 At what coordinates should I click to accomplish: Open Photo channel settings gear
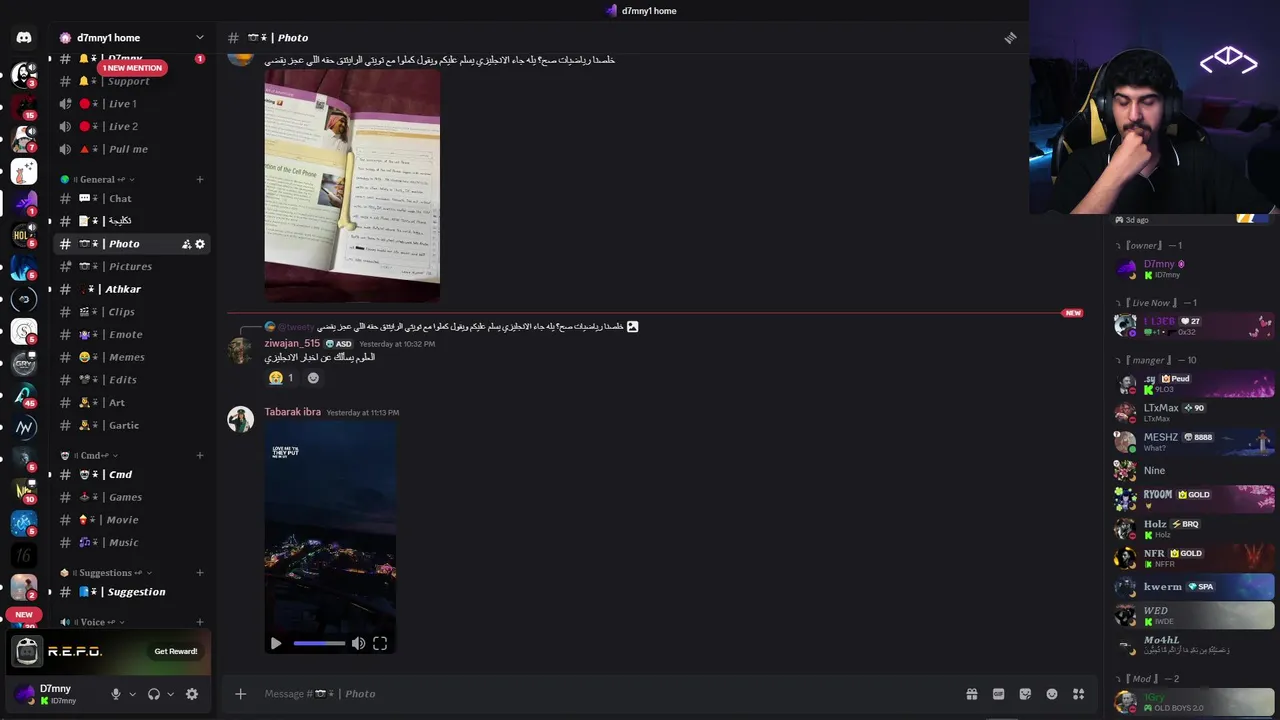point(200,244)
